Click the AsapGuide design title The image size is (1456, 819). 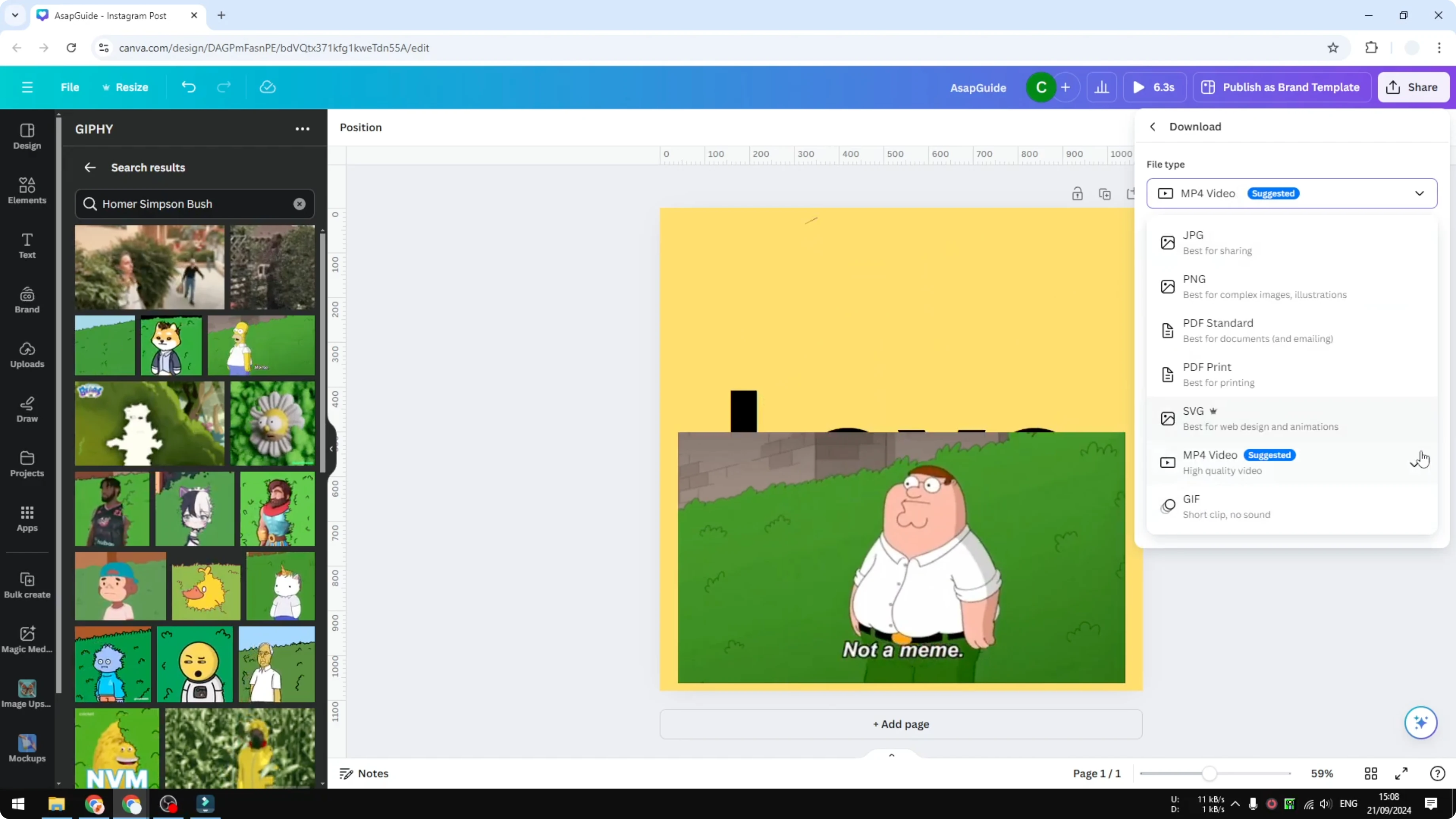pyautogui.click(x=978, y=87)
